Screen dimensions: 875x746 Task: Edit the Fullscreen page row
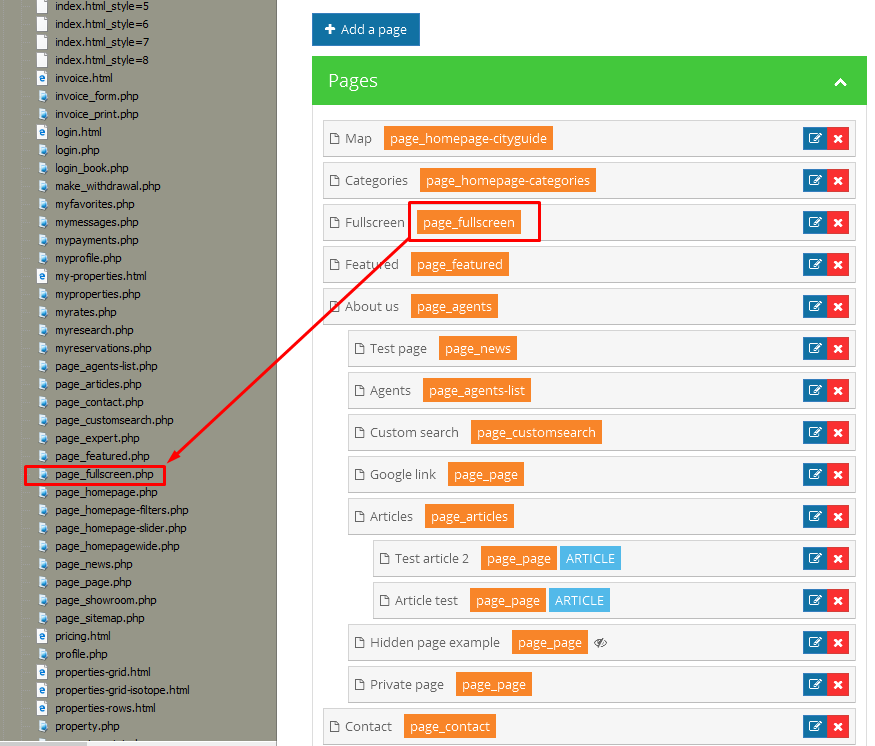click(x=814, y=223)
